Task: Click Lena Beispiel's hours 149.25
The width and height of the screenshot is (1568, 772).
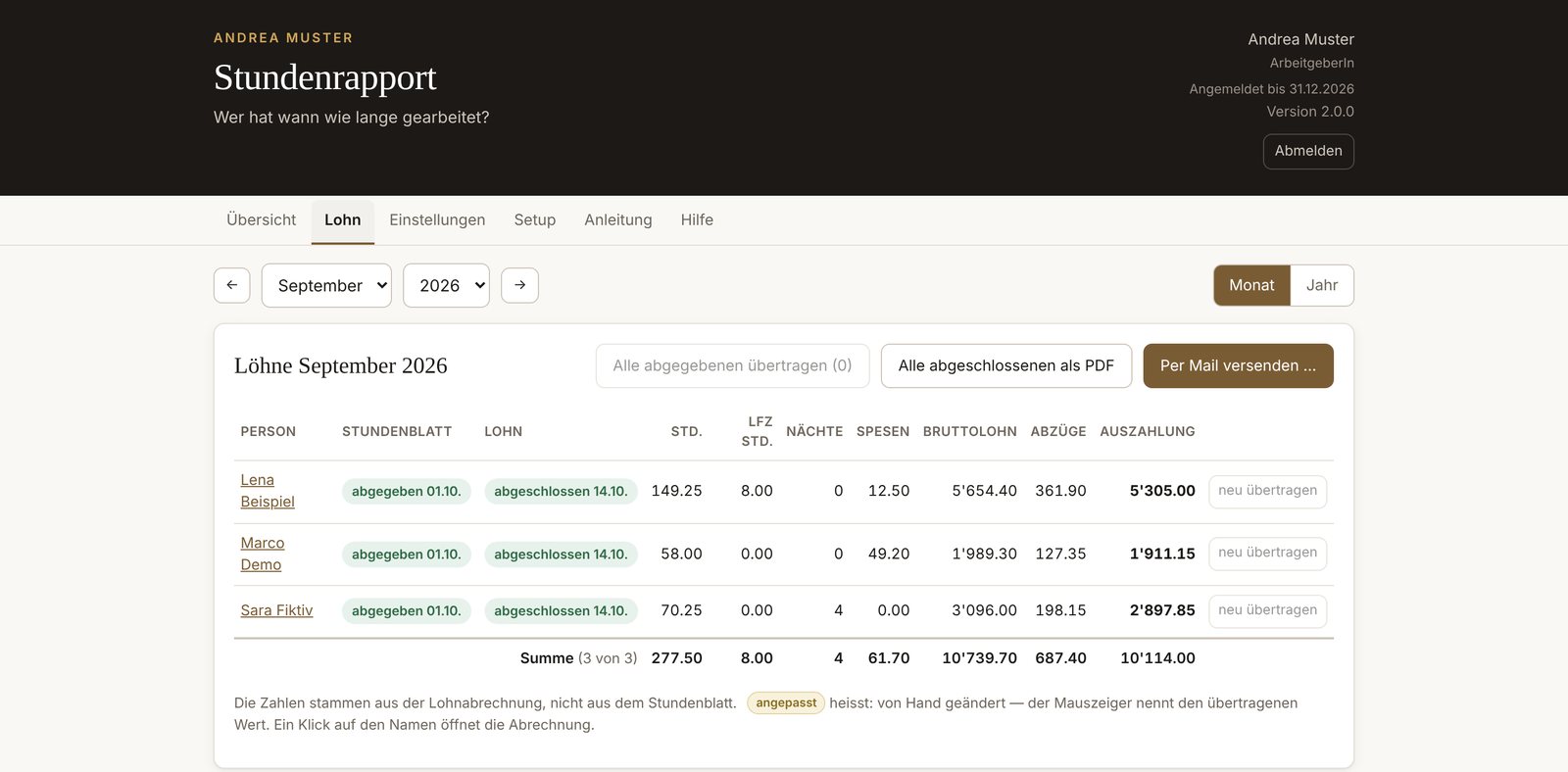Action: (x=676, y=491)
